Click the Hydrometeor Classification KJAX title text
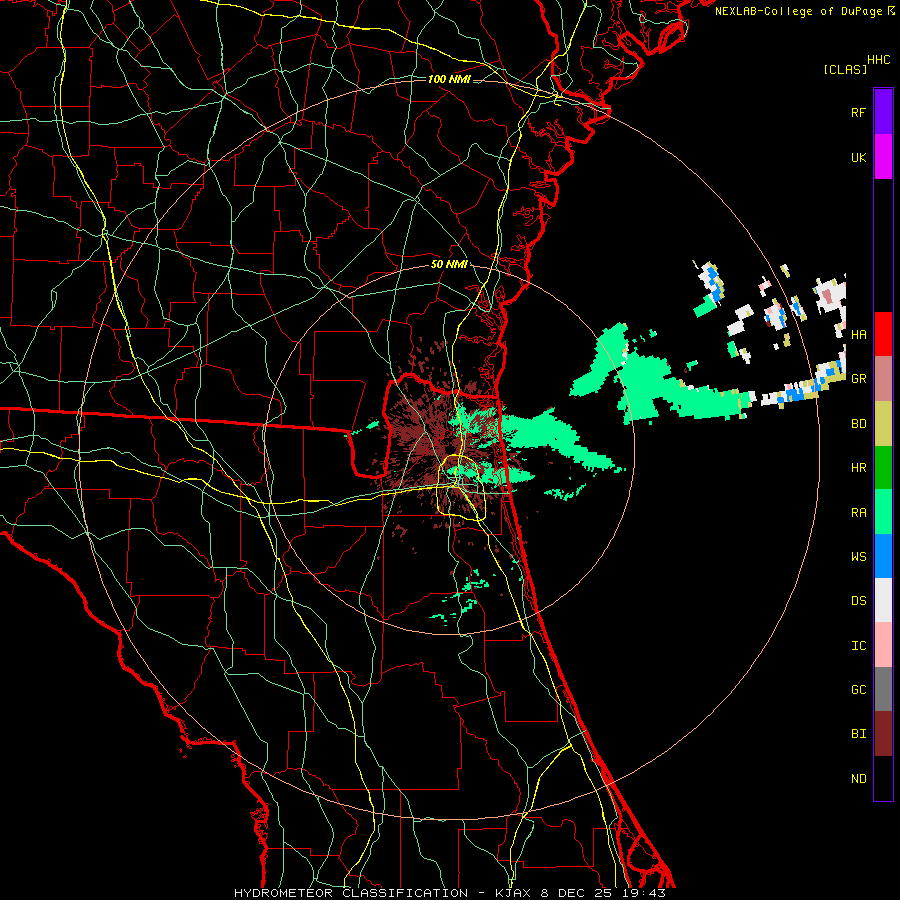The width and height of the screenshot is (900, 900). pos(449,893)
